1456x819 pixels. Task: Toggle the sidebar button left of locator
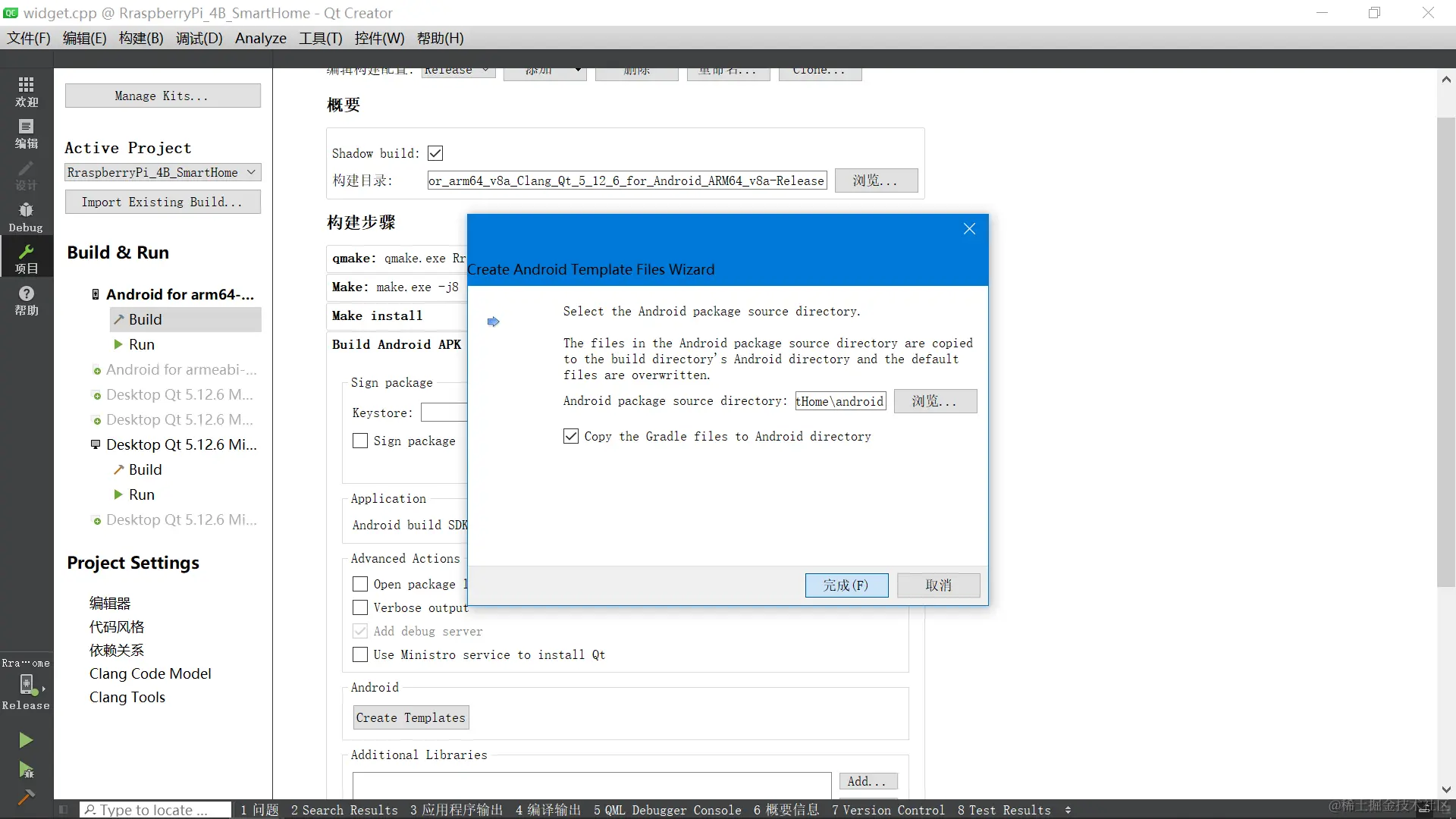(x=64, y=810)
